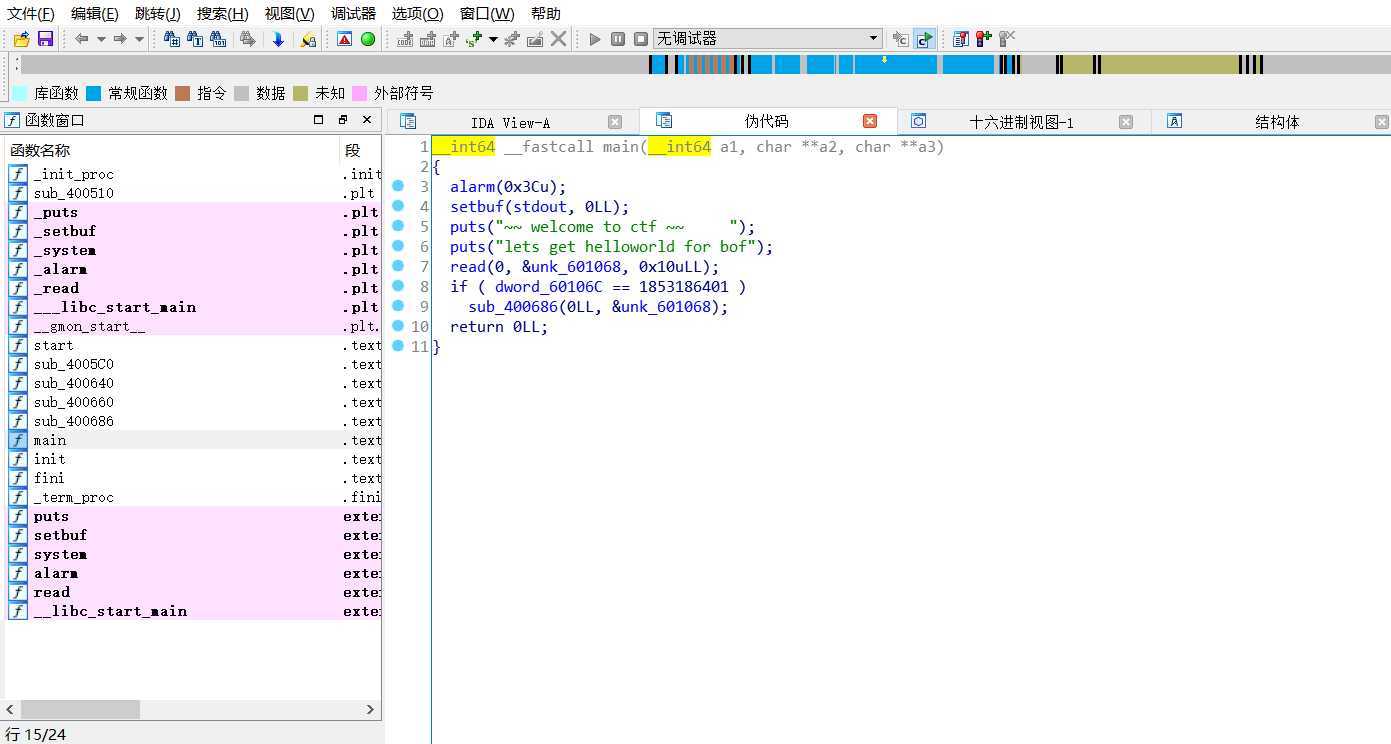Sort by the 函数名称 column header
This screenshot has width=1391, height=744.
pyautogui.click(x=172, y=150)
